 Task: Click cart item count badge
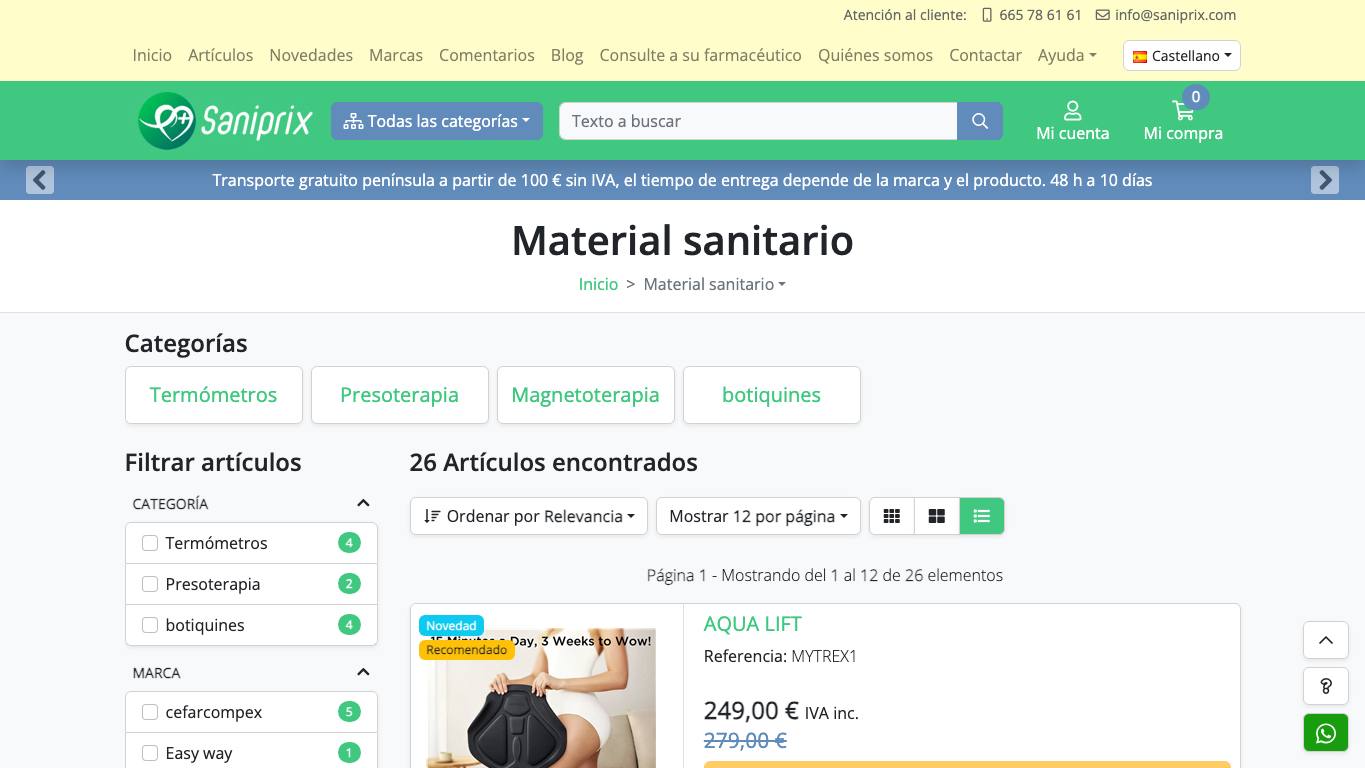coord(1196,97)
